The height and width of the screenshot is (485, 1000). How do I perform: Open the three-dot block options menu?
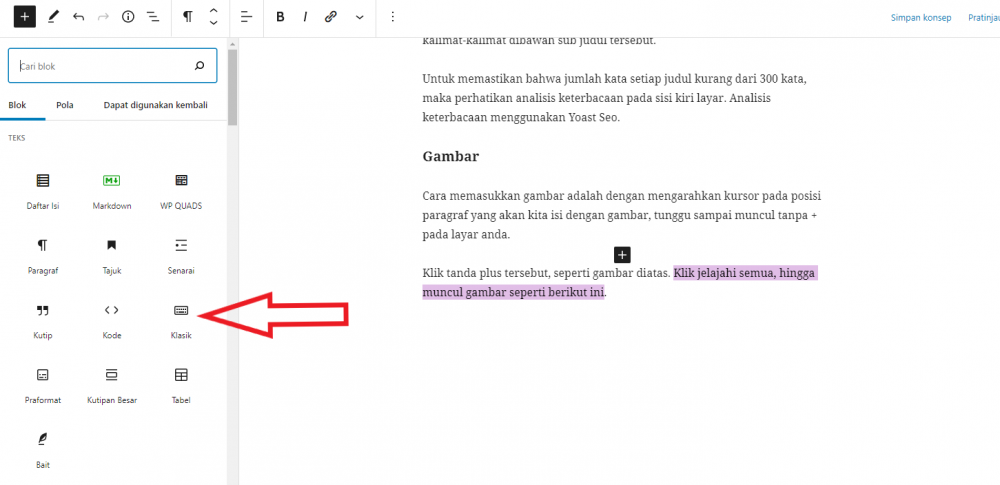coord(392,17)
